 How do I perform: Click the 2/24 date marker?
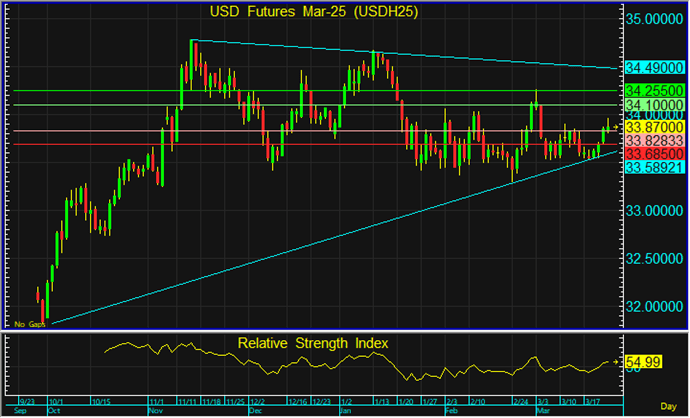click(x=519, y=400)
